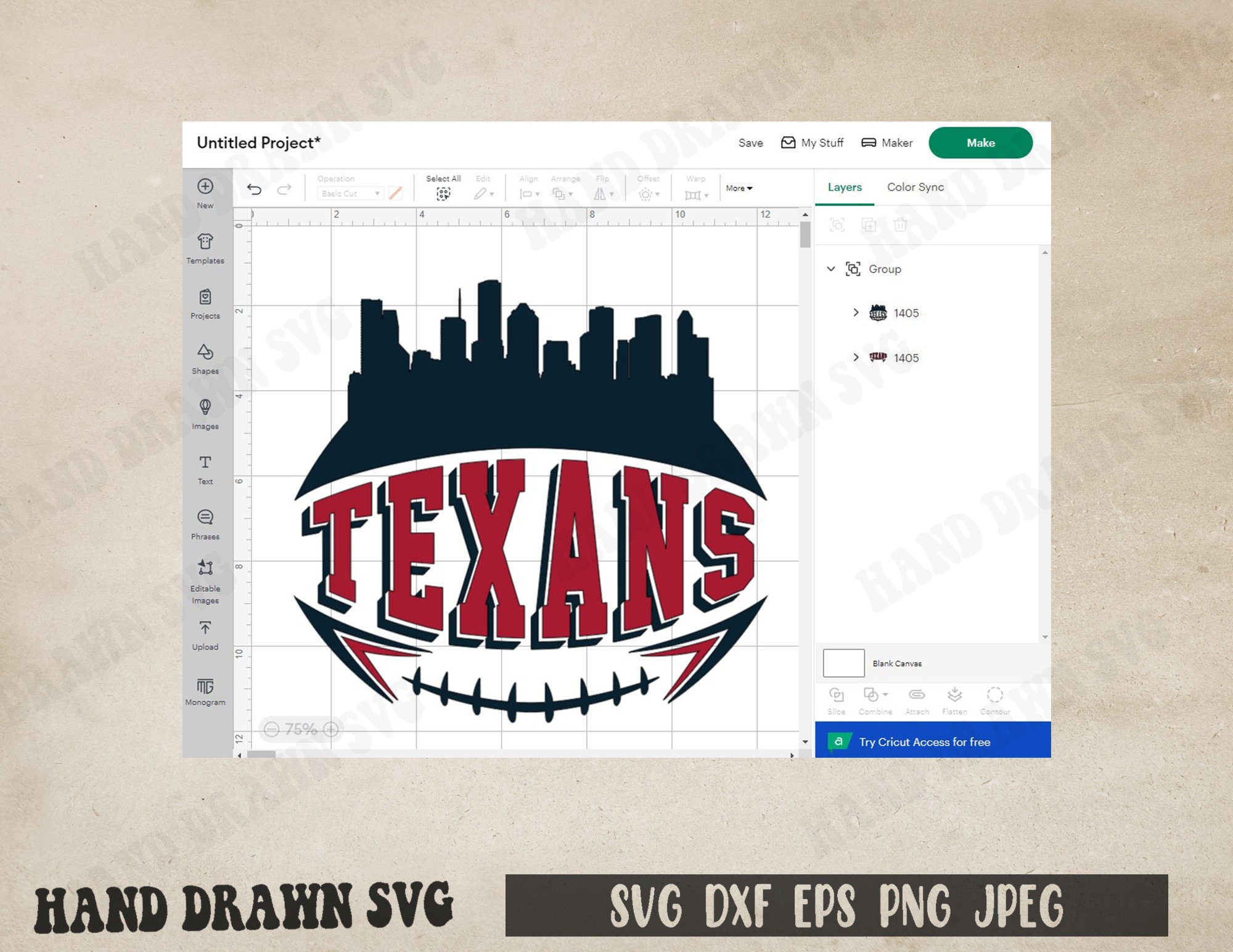Switch to the Color Sync tab

[915, 187]
